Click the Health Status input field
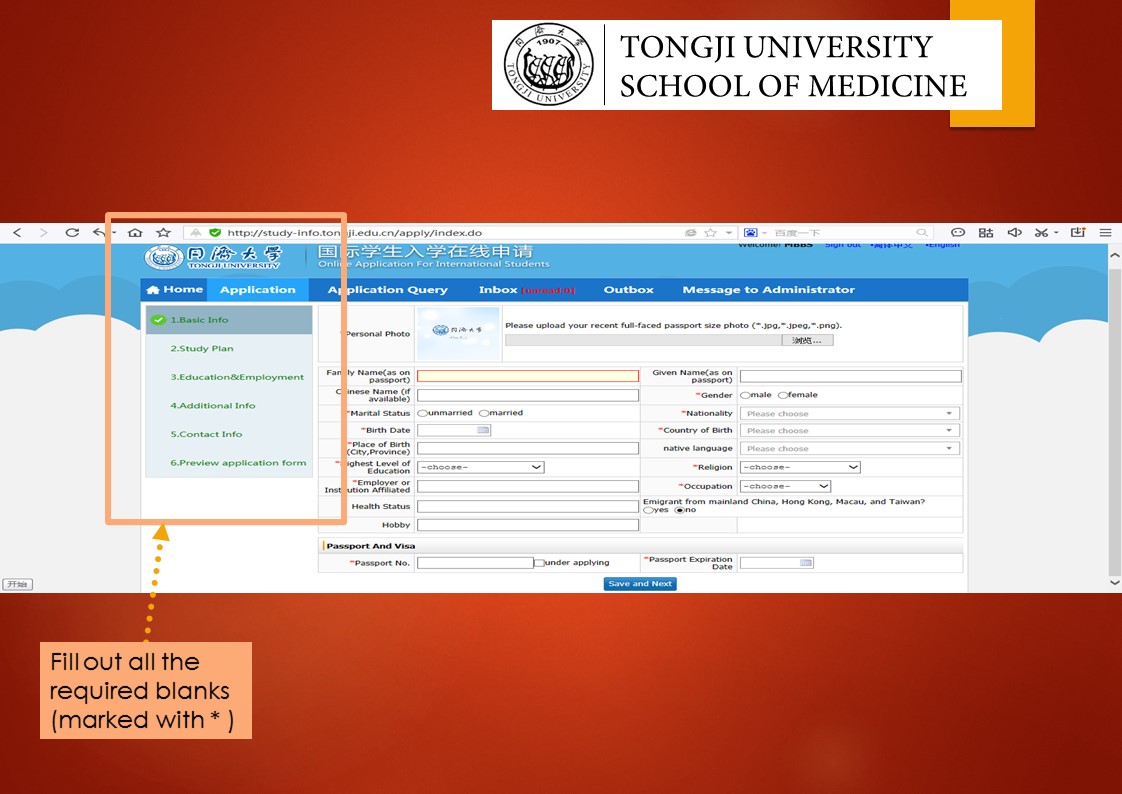Screen dimensions: 1122x794 [527, 506]
